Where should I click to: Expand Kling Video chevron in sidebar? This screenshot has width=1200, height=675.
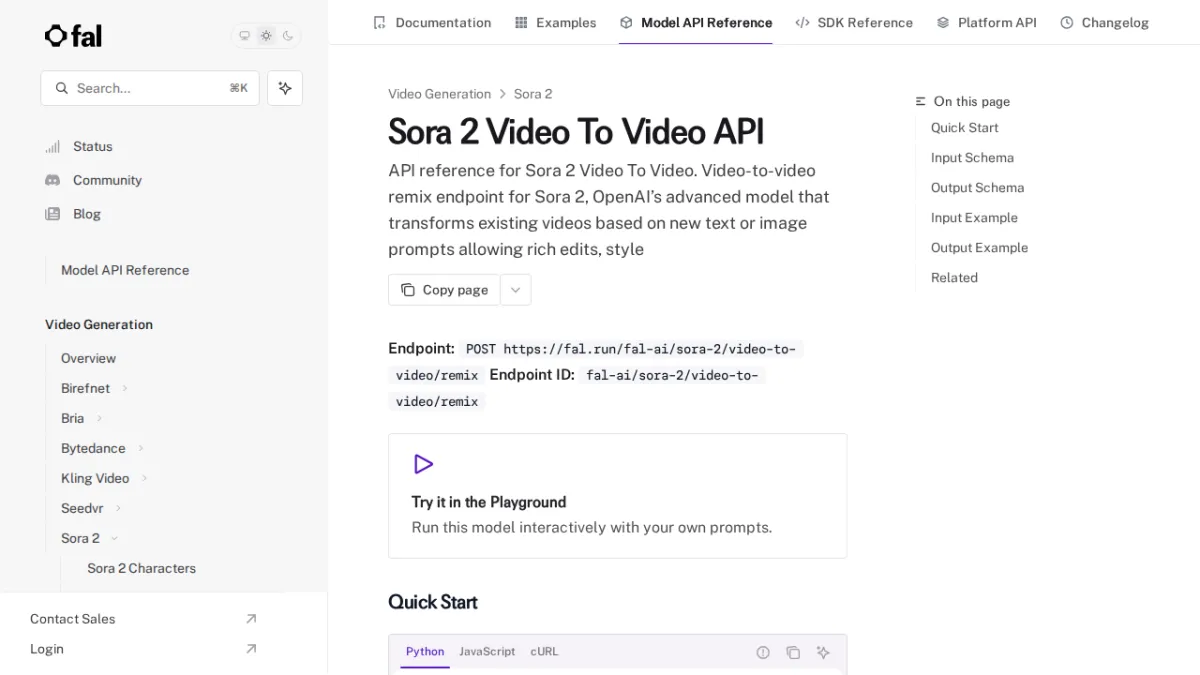144,478
